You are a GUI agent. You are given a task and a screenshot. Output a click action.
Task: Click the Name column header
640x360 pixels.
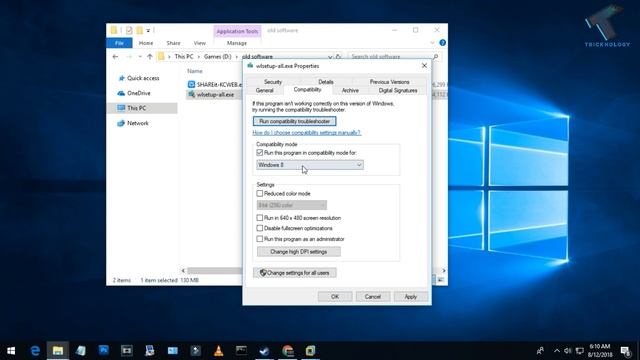point(195,71)
